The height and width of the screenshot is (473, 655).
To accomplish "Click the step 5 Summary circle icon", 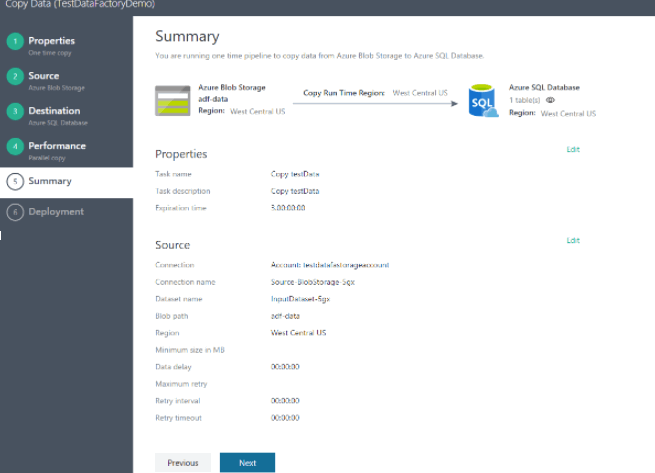I will pos(15,181).
